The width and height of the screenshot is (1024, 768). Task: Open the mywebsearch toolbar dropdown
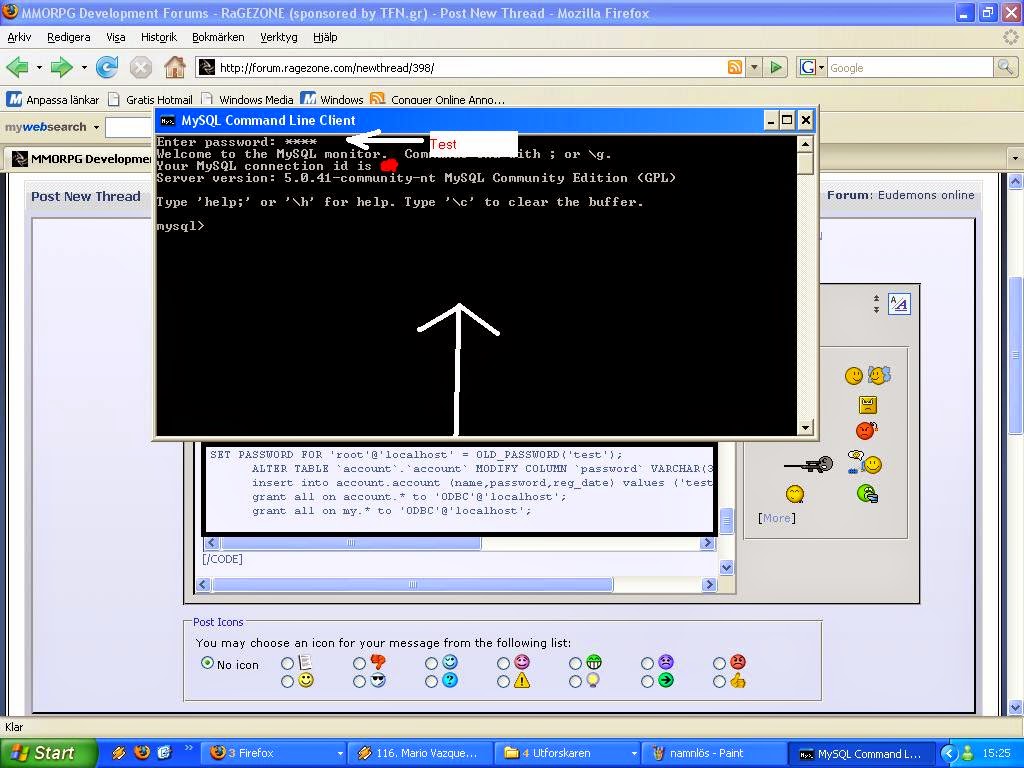coord(96,127)
